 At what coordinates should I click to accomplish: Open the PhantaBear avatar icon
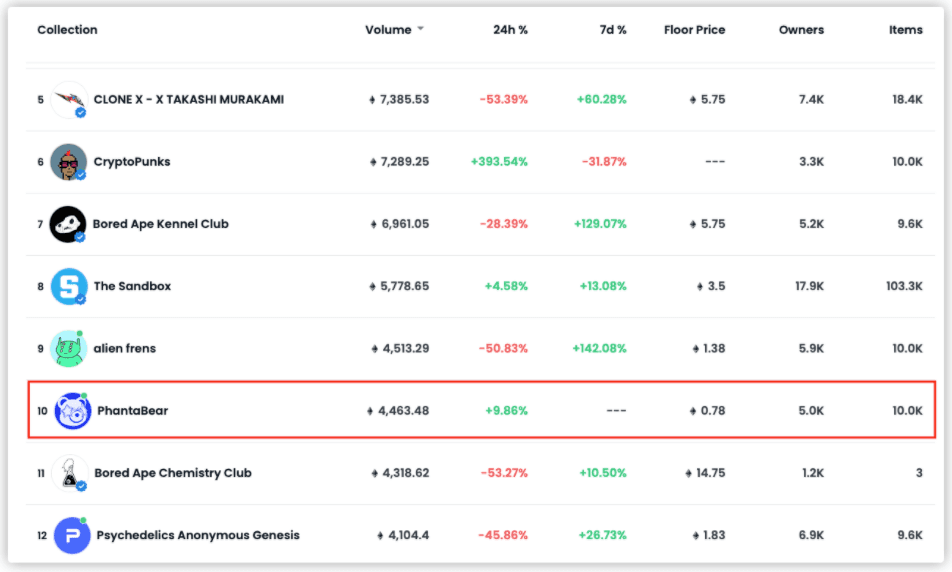pos(72,411)
